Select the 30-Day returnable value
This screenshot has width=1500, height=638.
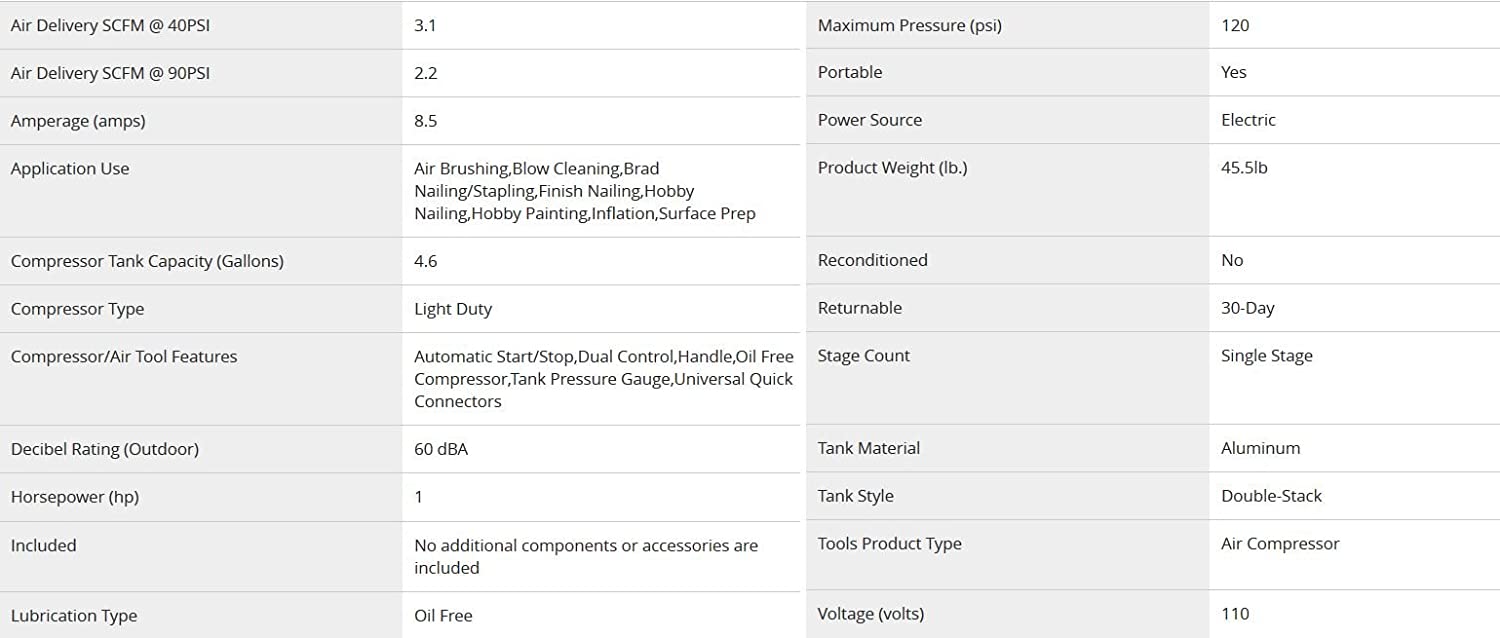point(1247,308)
